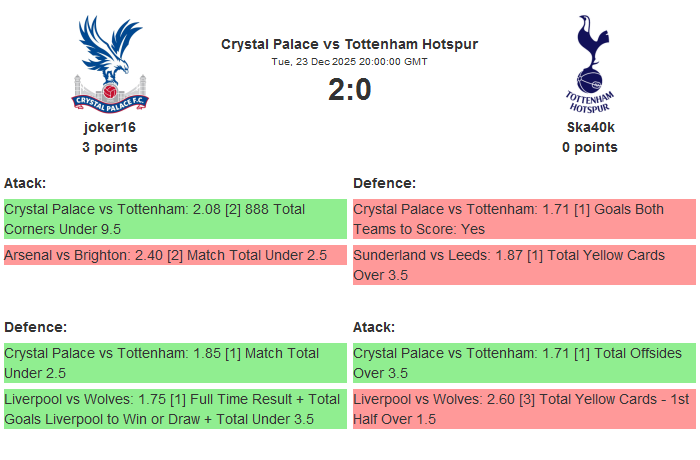Image resolution: width=700 pixels, height=460 pixels.
Task: Click the 2:0 match score
Action: pos(349,90)
